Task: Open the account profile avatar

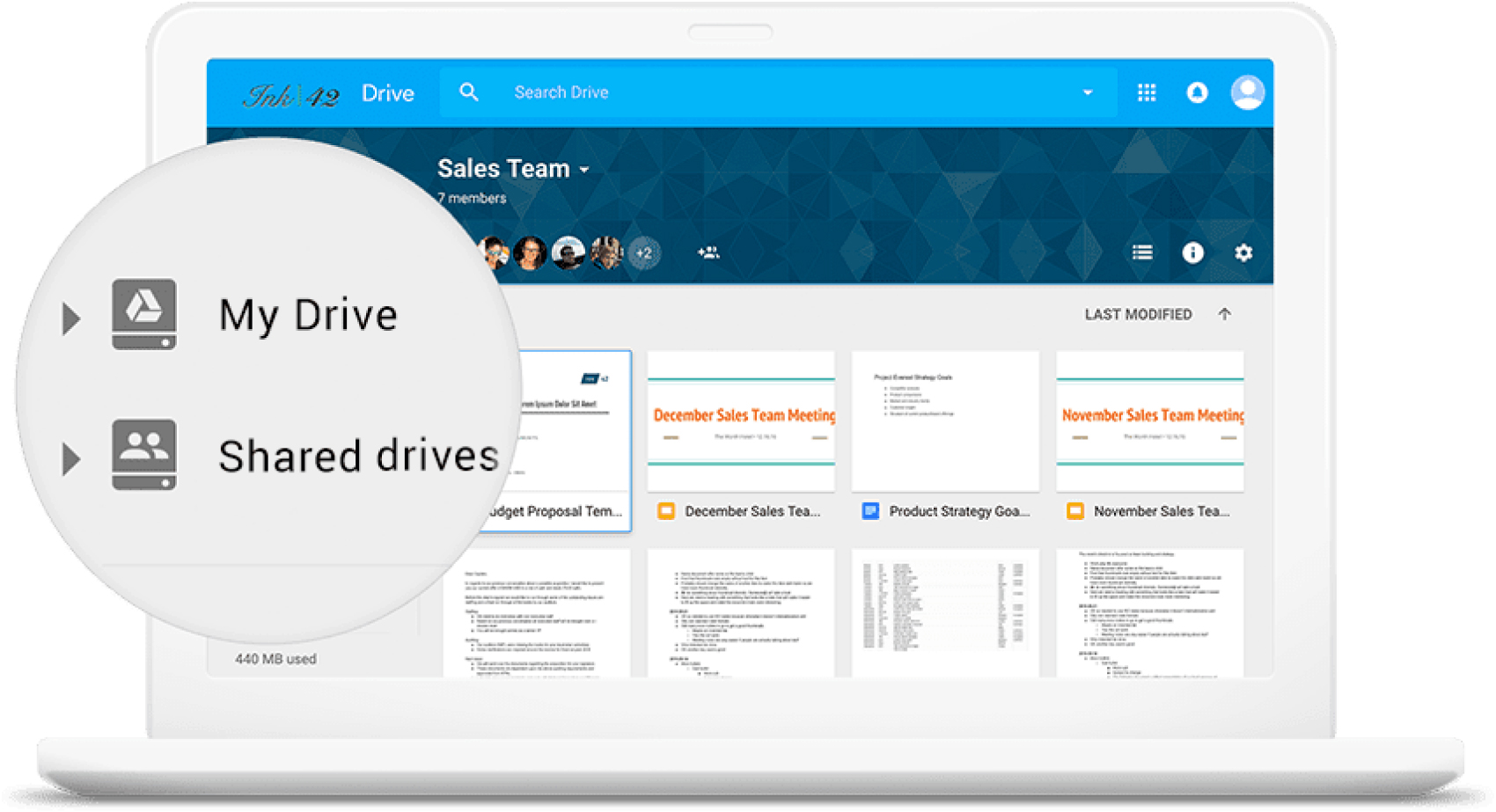Action: (1248, 92)
